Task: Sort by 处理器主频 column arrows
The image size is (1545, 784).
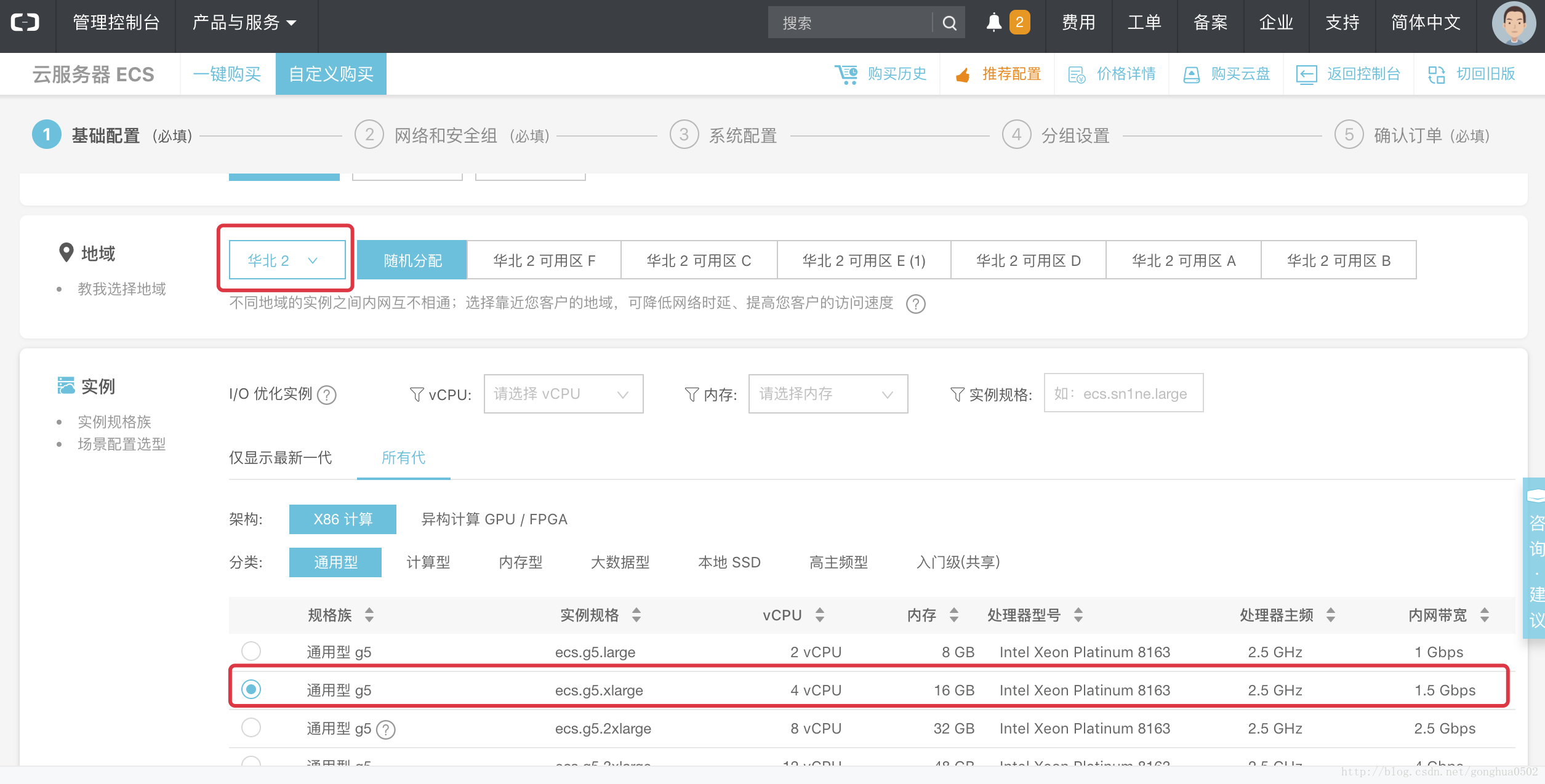Action: 1330,615
